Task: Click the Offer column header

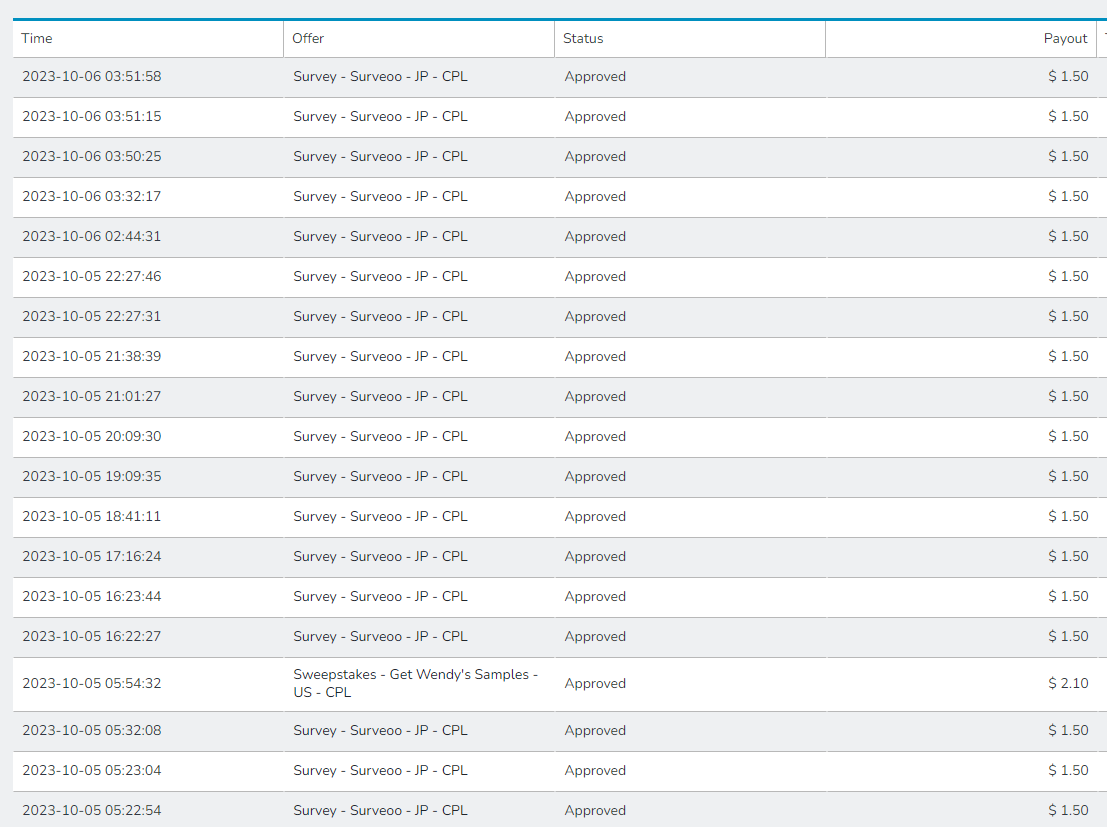Action: click(308, 39)
